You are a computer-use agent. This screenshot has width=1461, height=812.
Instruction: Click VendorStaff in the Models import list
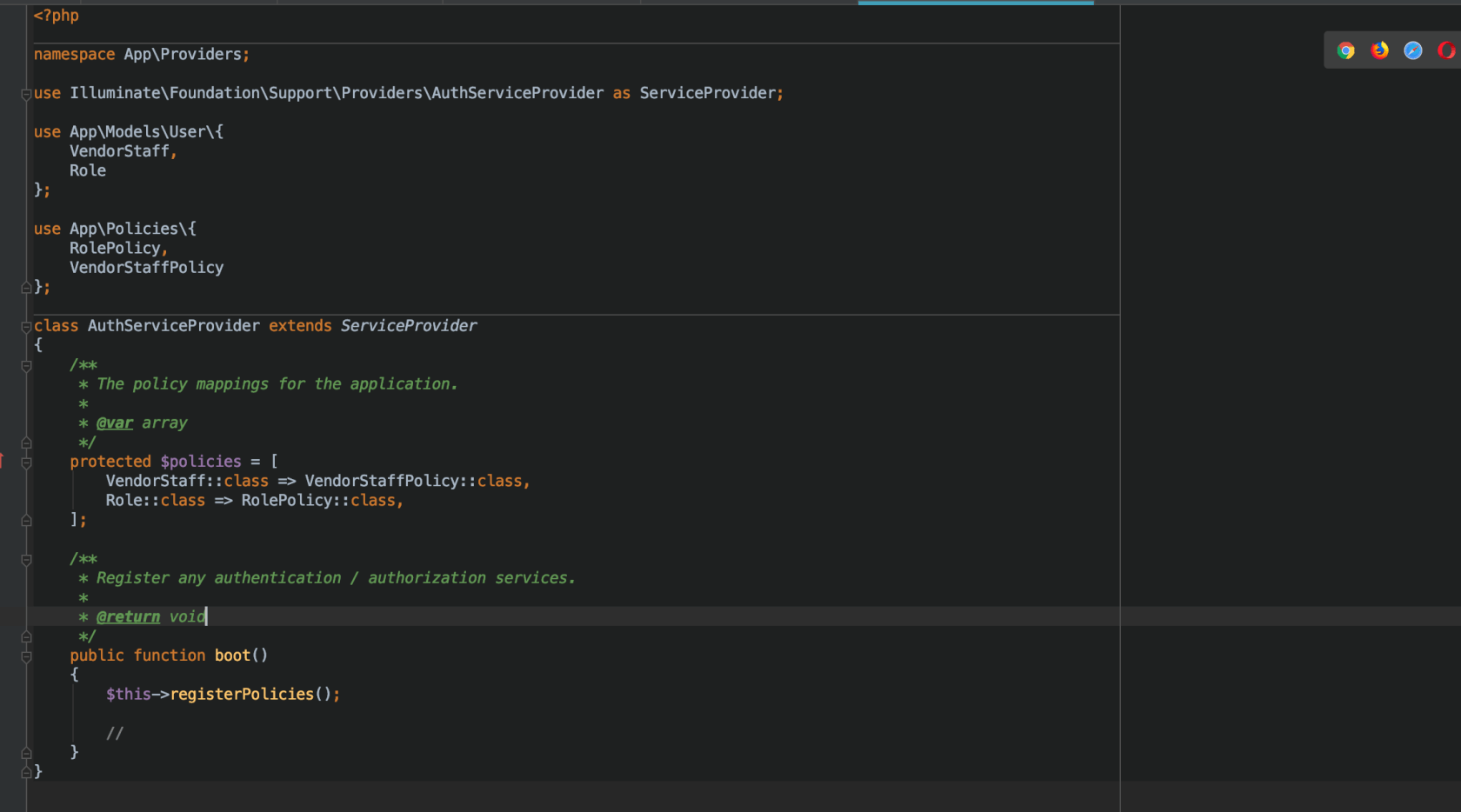[119, 151]
